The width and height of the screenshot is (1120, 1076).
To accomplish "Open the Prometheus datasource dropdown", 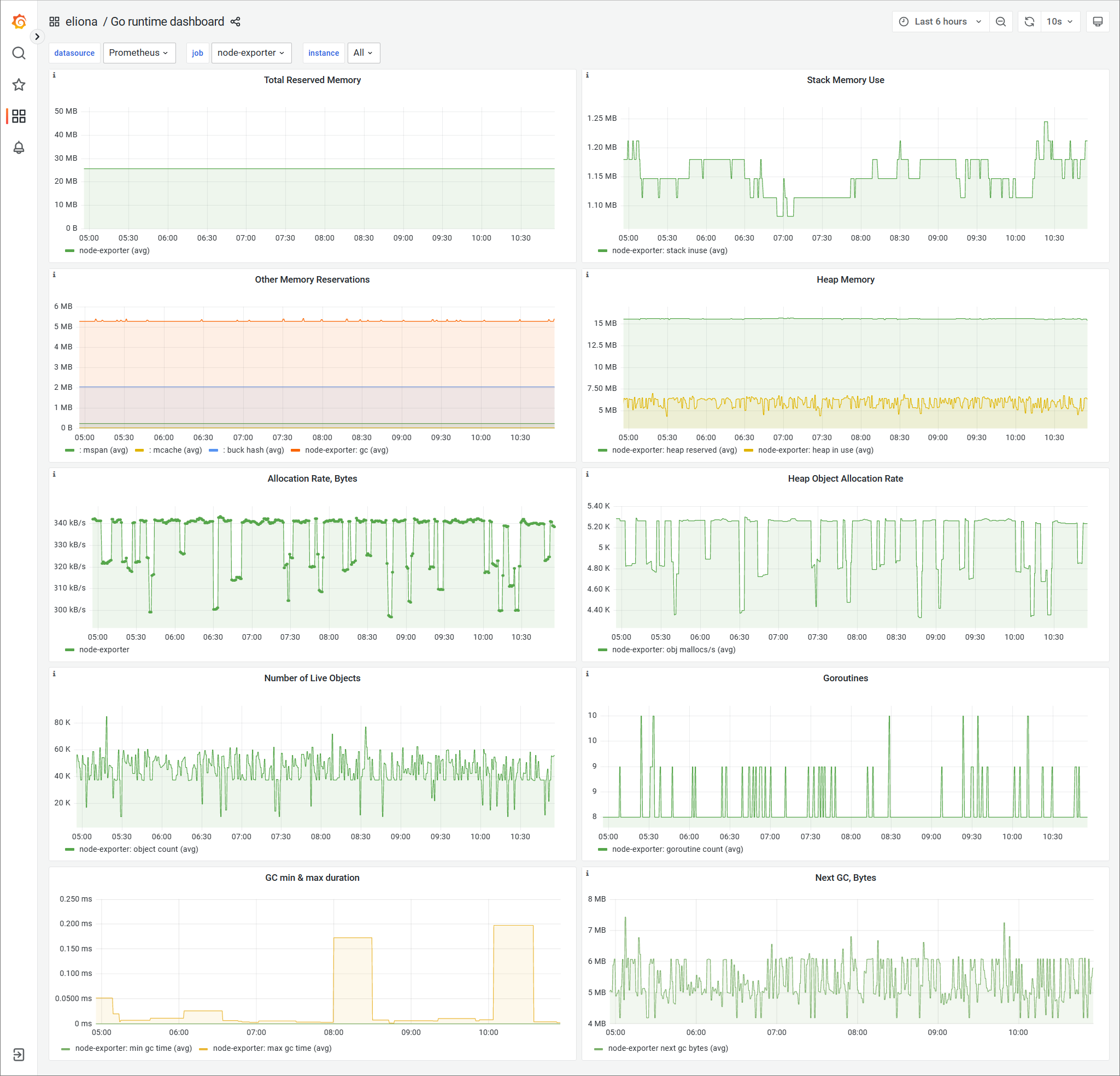I will pyautogui.click(x=139, y=52).
